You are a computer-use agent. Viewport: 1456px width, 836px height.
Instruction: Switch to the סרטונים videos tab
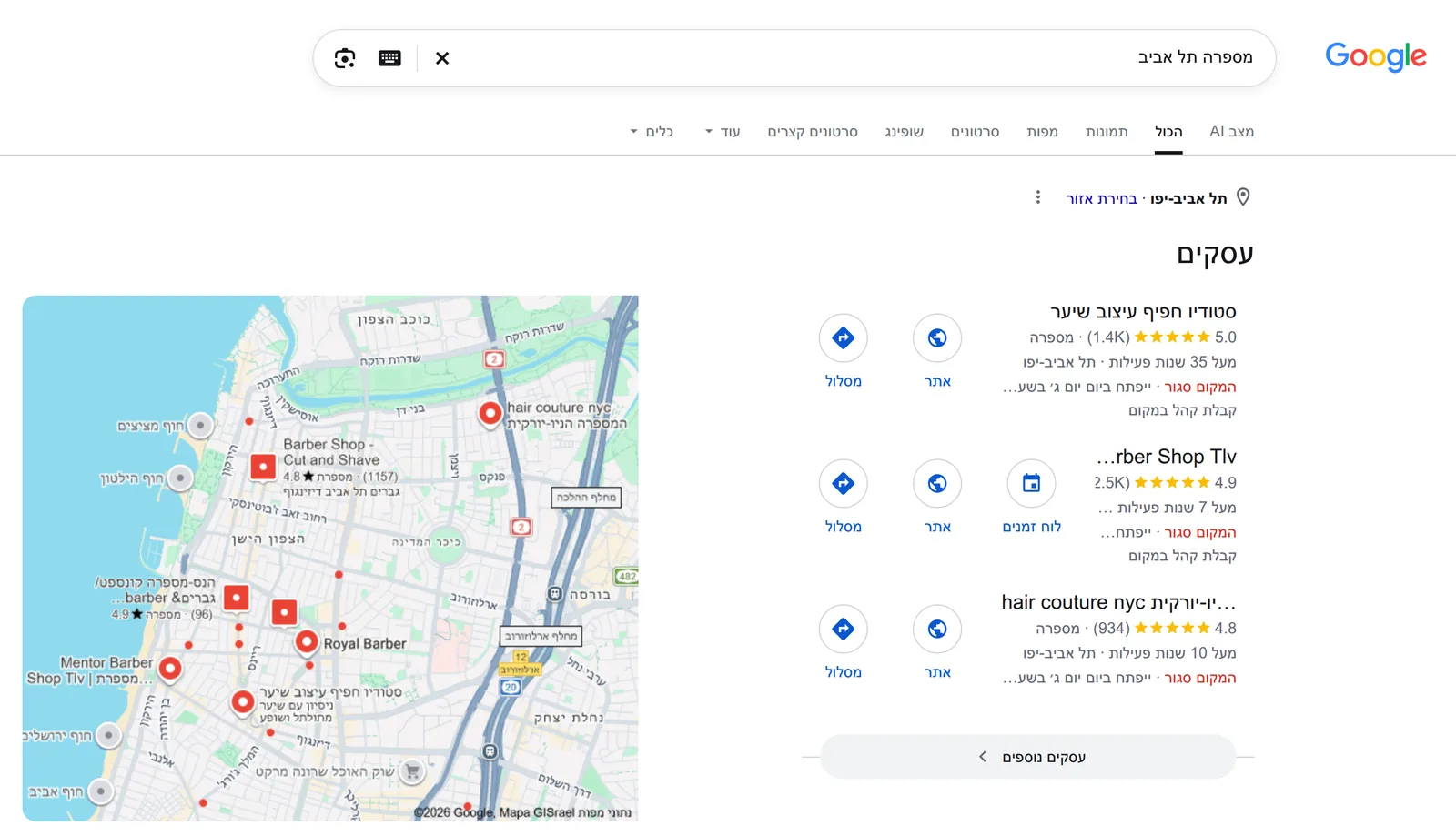click(975, 132)
